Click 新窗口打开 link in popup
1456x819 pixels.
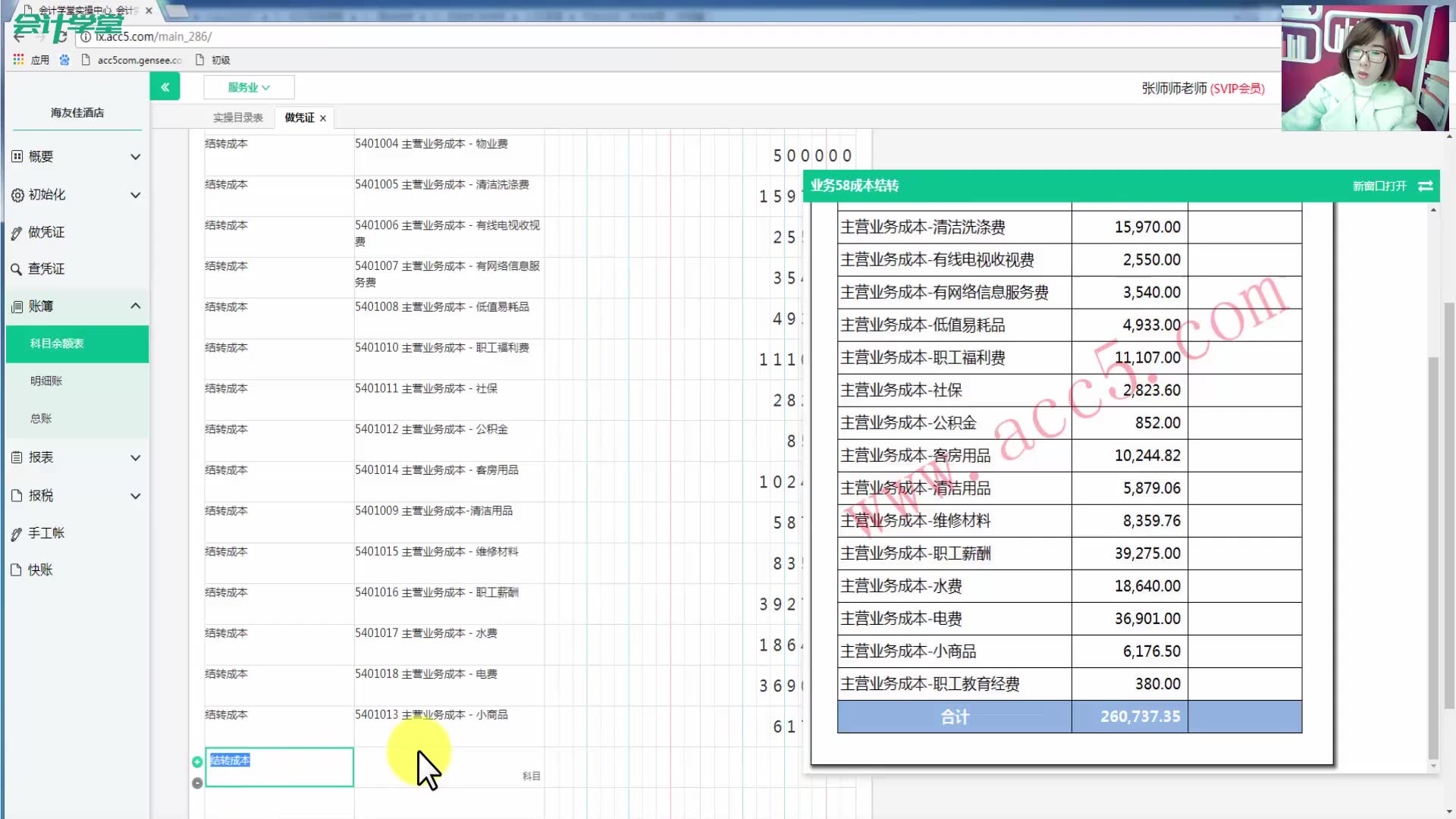[x=1379, y=186]
